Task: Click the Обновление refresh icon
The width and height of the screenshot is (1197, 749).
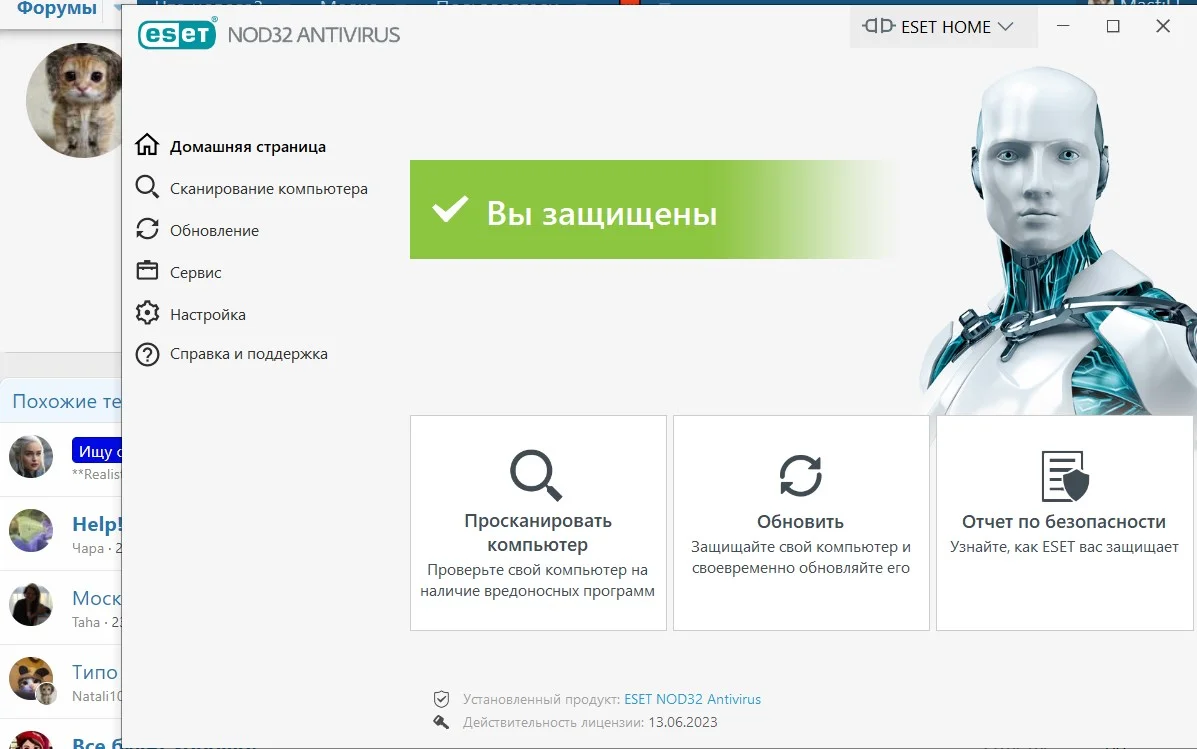Action: [147, 229]
